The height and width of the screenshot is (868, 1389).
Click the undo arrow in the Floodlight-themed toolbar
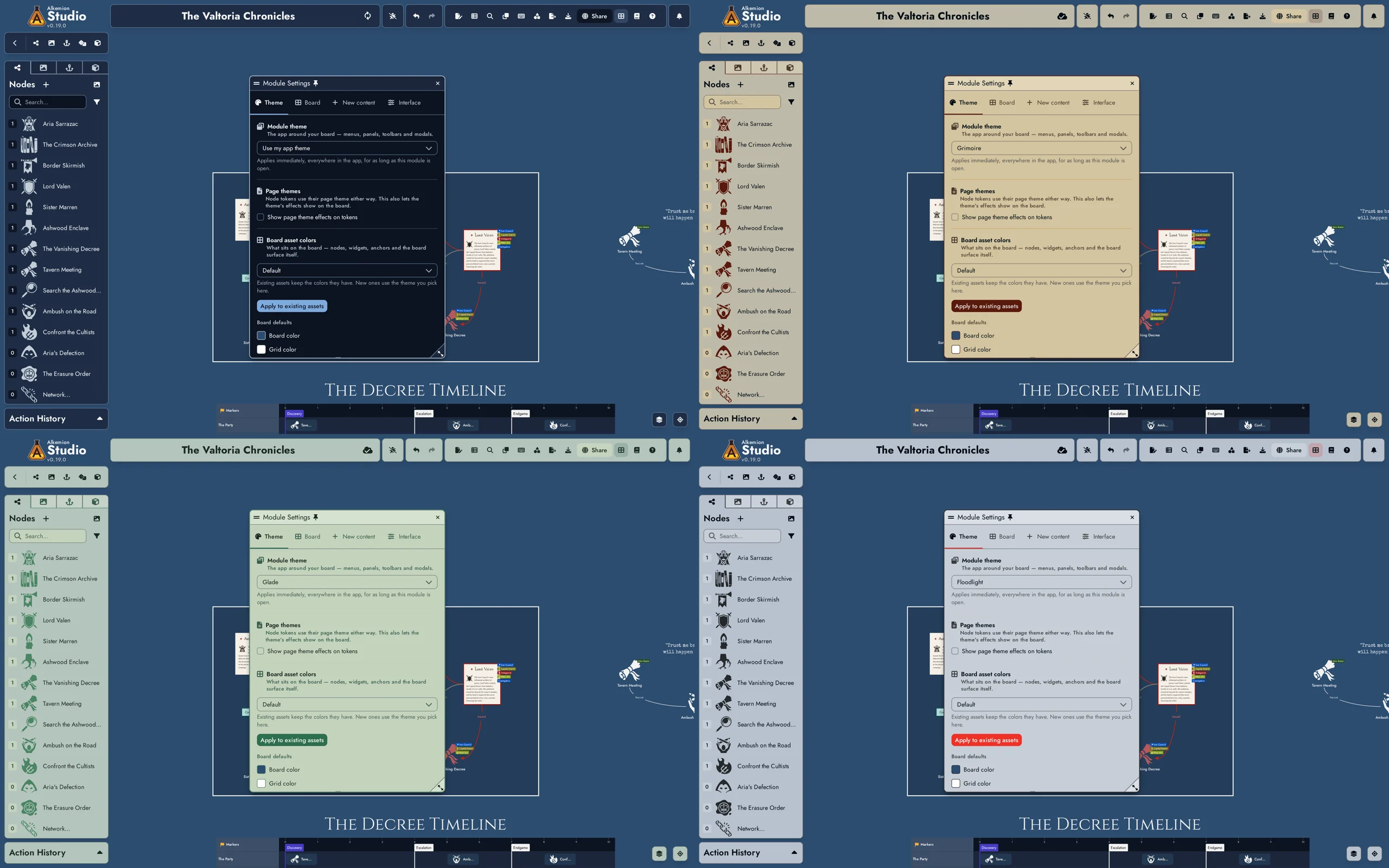(x=1111, y=450)
